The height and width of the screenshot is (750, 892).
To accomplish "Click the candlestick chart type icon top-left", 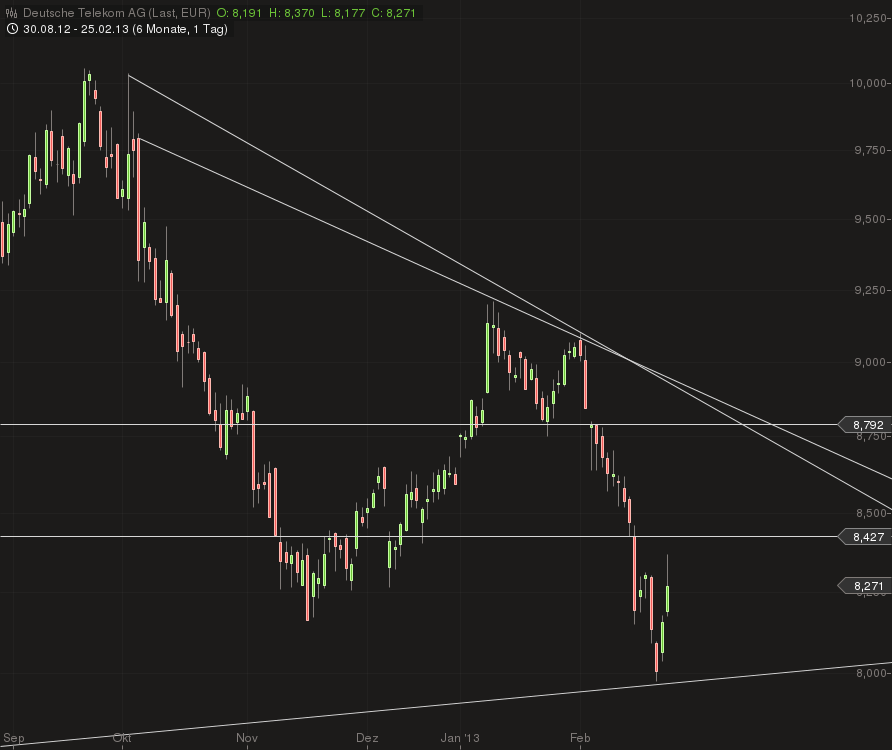I will coord(9,12).
